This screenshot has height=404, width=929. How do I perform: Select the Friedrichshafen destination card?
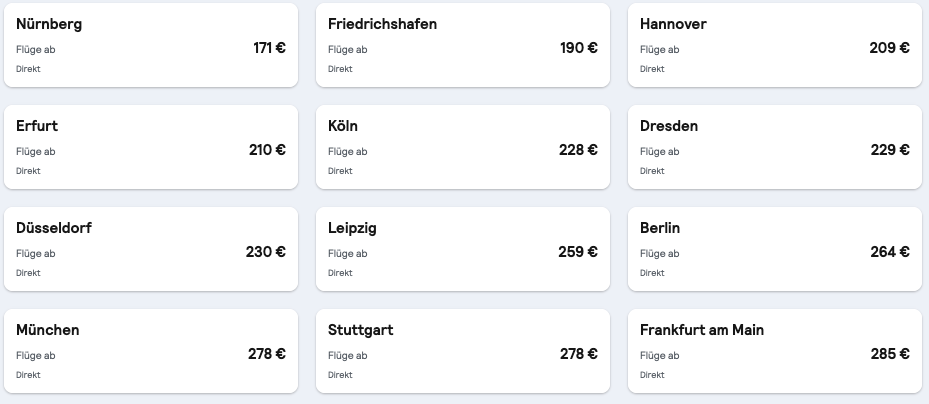click(462, 45)
